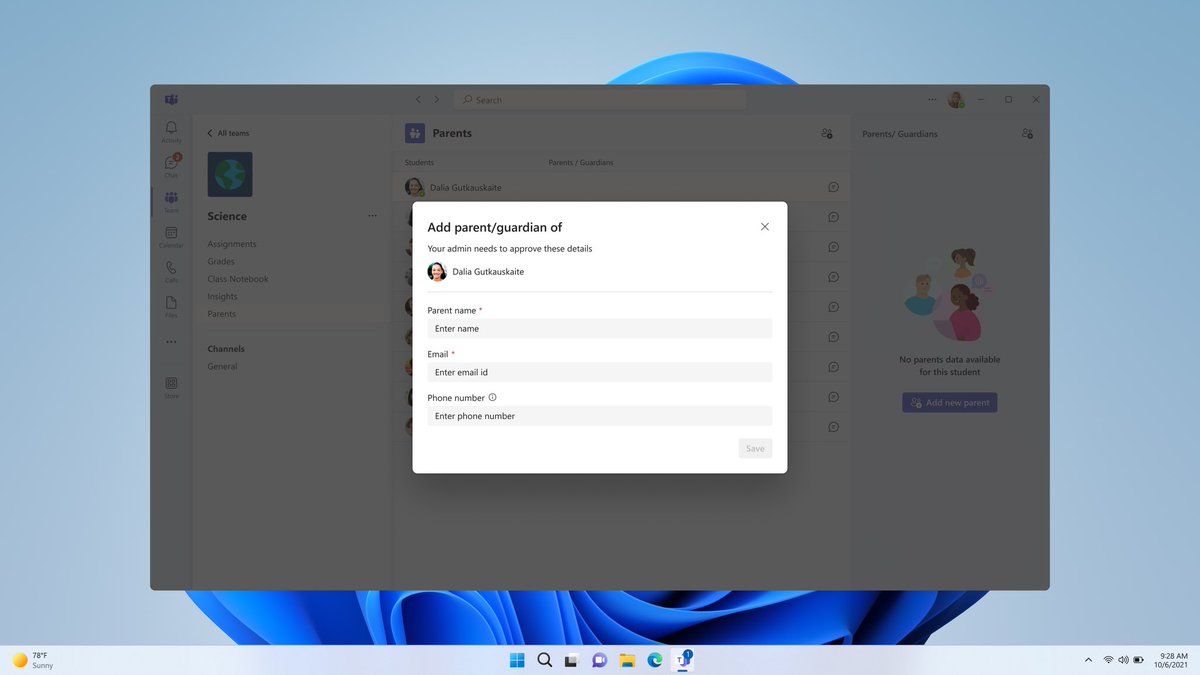The height and width of the screenshot is (675, 1200).
Task: Open the General channel
Action: pyautogui.click(x=222, y=367)
